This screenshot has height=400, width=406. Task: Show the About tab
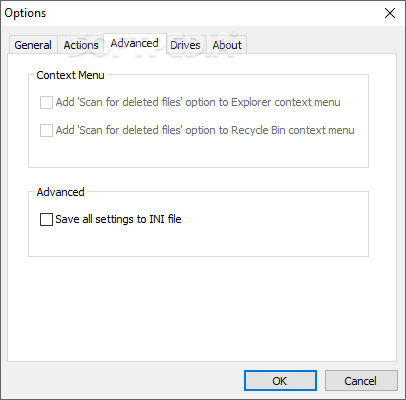[227, 45]
